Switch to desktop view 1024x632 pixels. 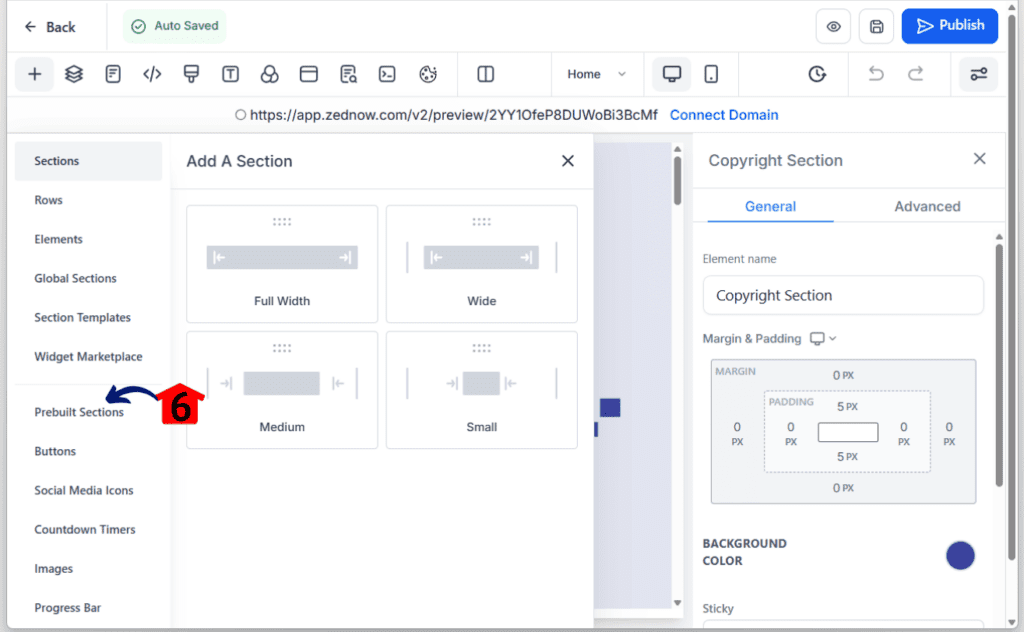tap(672, 74)
